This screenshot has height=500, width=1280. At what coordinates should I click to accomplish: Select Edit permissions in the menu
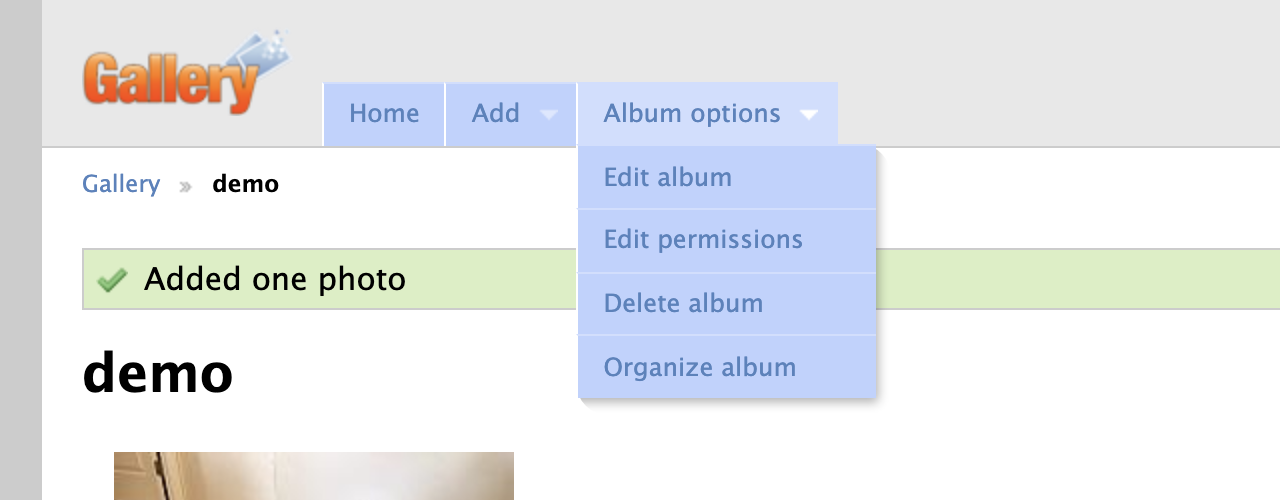click(703, 240)
